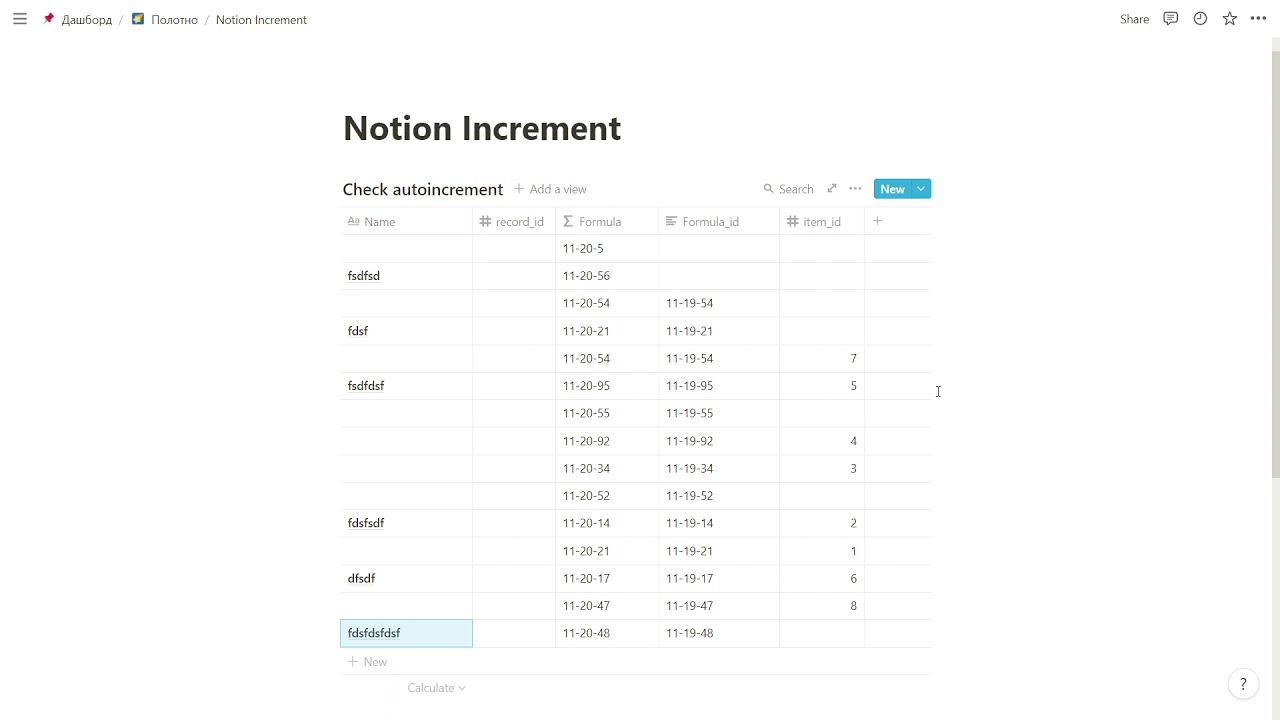Screen dimensions: 1280x720
Task: Add a new property with plus icon
Action: pyautogui.click(x=877, y=221)
